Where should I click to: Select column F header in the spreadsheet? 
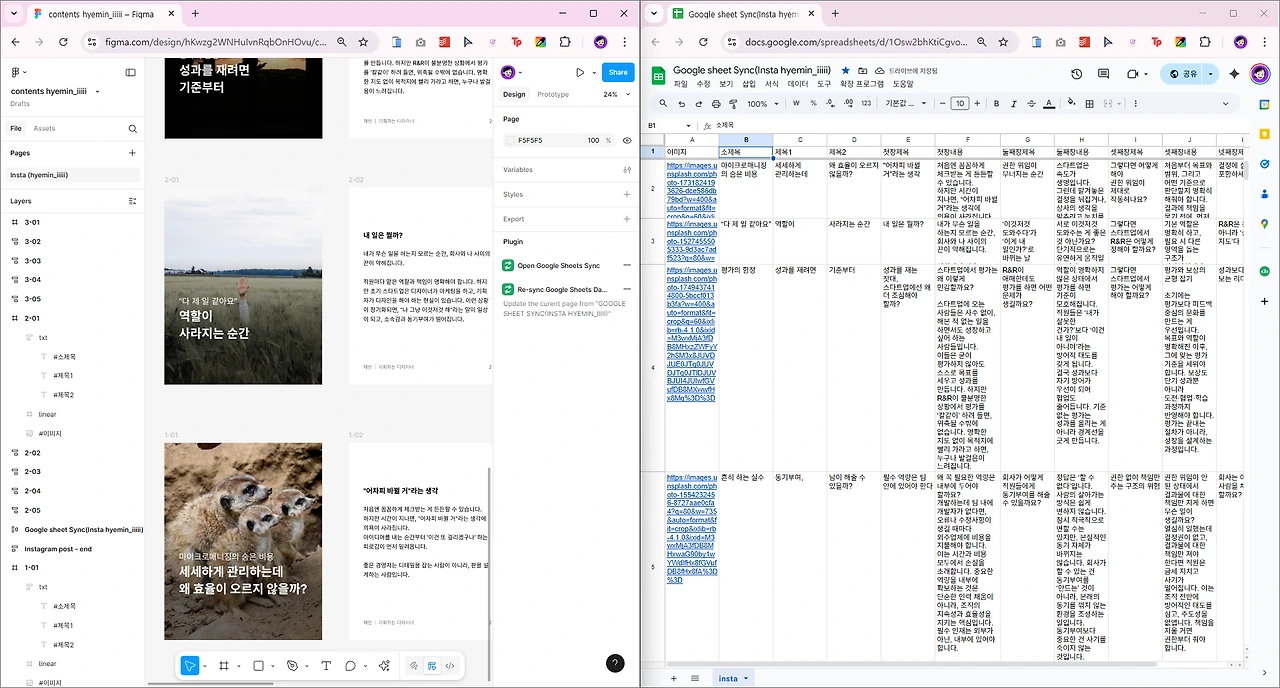[967, 139]
